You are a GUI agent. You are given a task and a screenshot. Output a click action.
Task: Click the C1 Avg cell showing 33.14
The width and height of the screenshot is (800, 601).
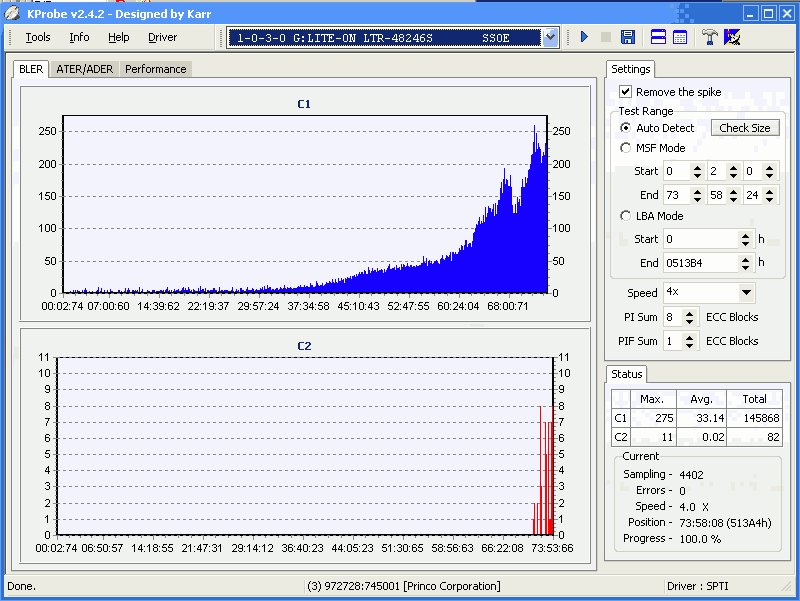tap(702, 418)
